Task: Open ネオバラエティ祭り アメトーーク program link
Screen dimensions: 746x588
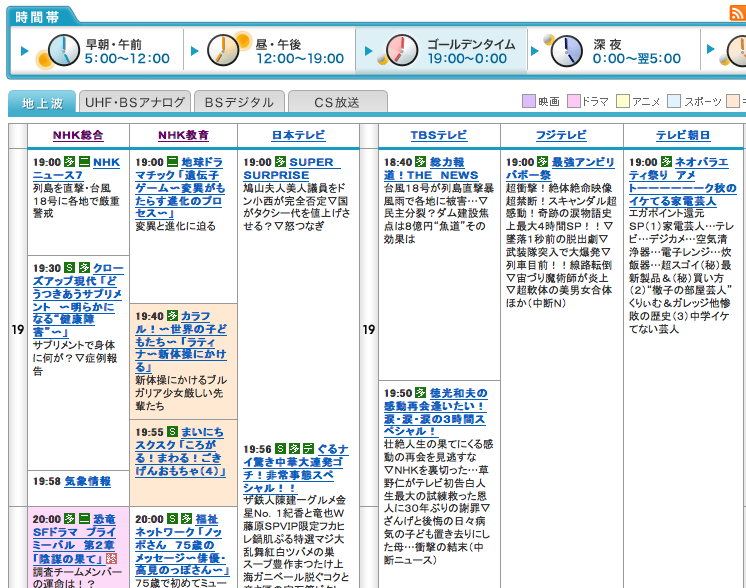Action: (683, 181)
